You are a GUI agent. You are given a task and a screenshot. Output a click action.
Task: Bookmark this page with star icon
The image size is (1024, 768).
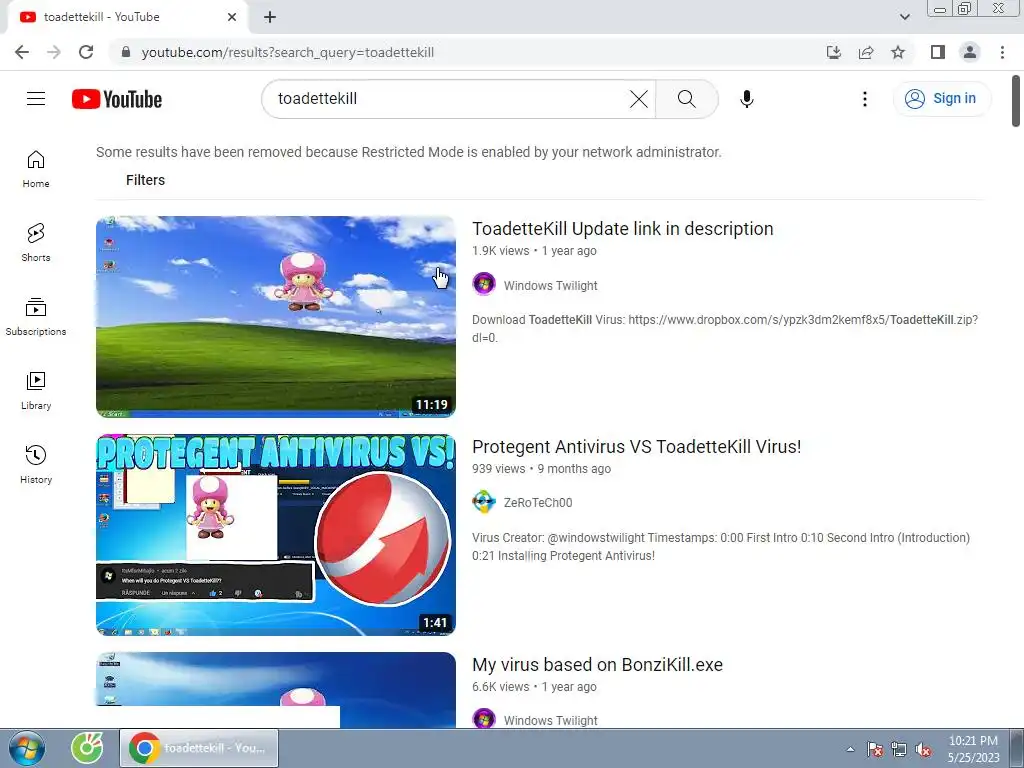pyautogui.click(x=898, y=52)
